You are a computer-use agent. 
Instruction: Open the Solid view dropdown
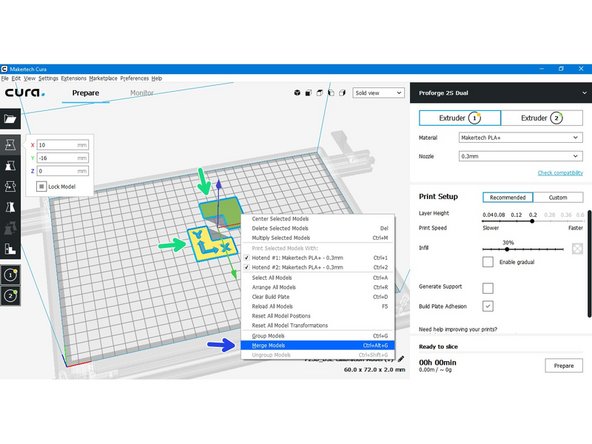378,93
